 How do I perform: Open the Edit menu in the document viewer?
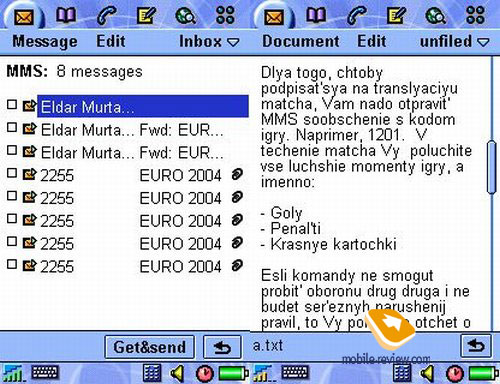tap(372, 42)
